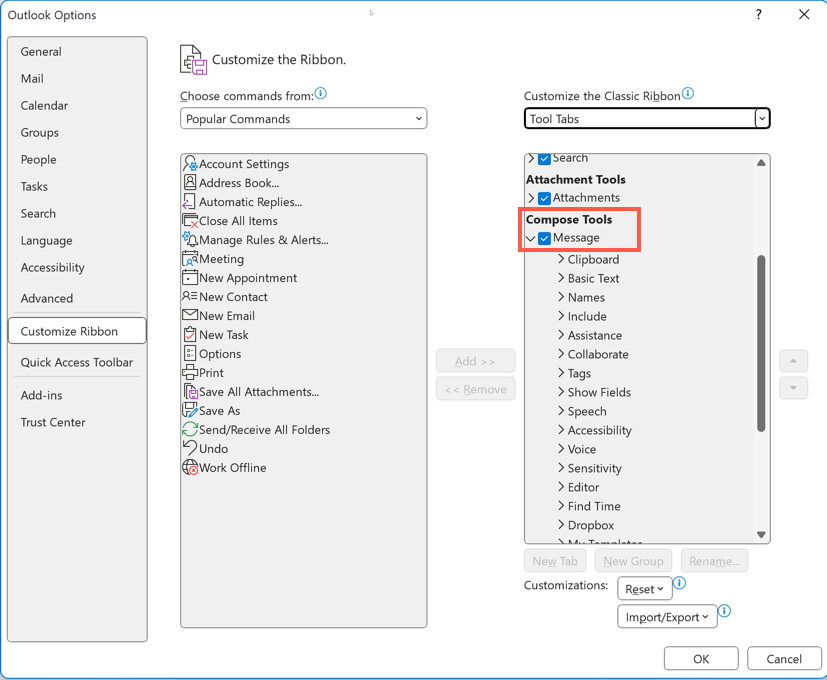The image size is (827, 680).
Task: Click the OK button
Action: (x=701, y=659)
